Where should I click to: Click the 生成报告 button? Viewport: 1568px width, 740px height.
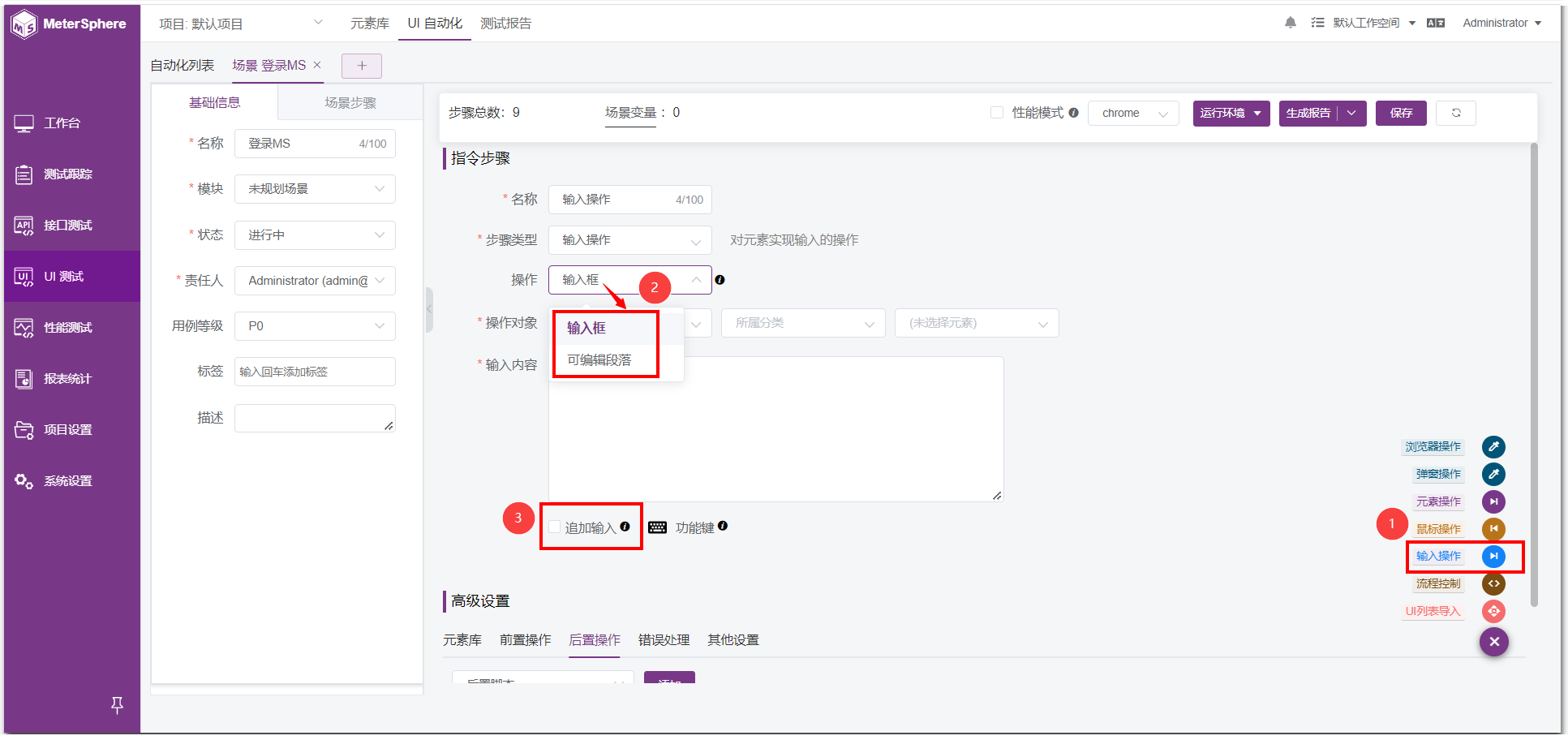tap(1308, 113)
